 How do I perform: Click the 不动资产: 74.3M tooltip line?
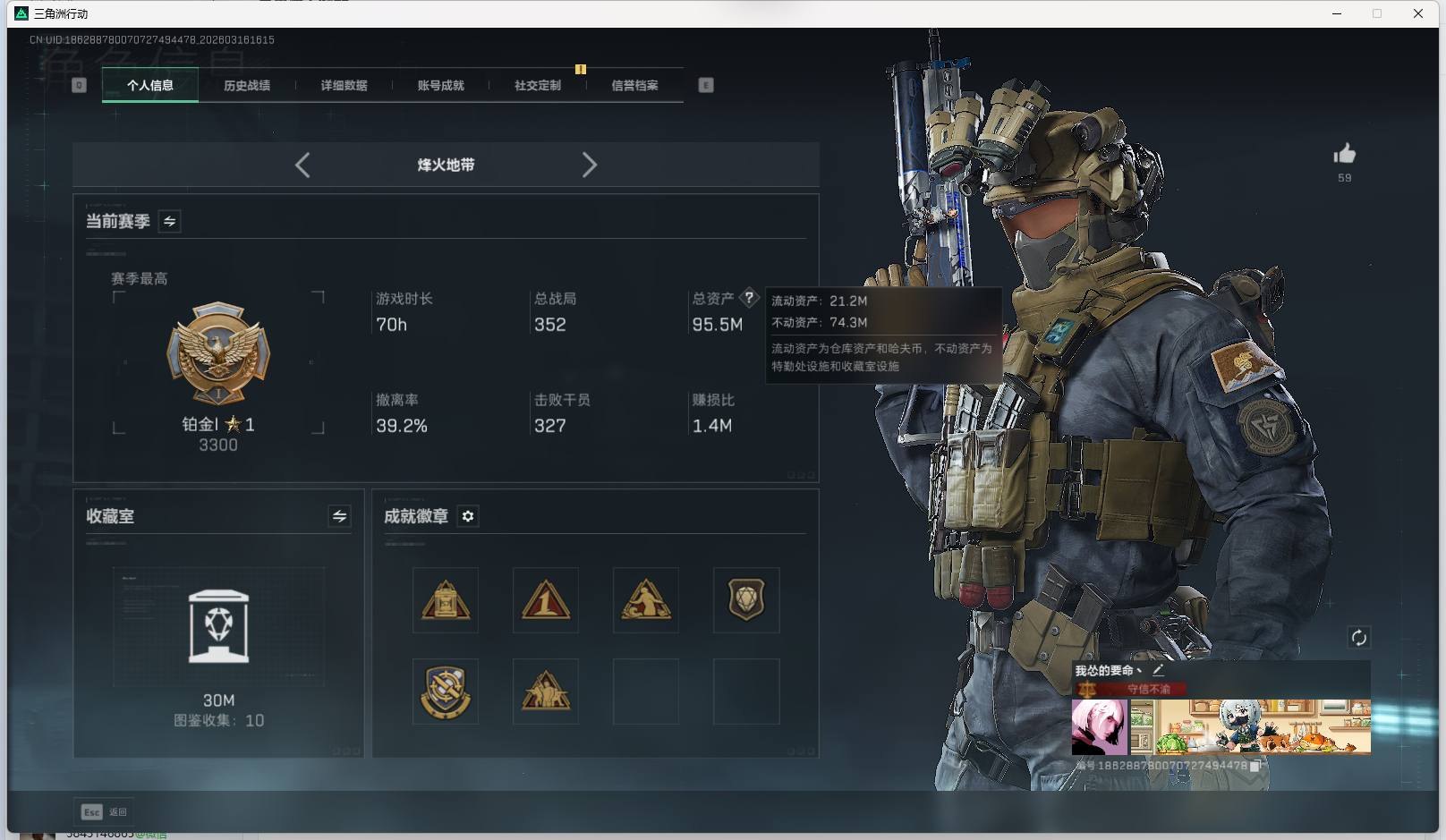click(x=820, y=323)
